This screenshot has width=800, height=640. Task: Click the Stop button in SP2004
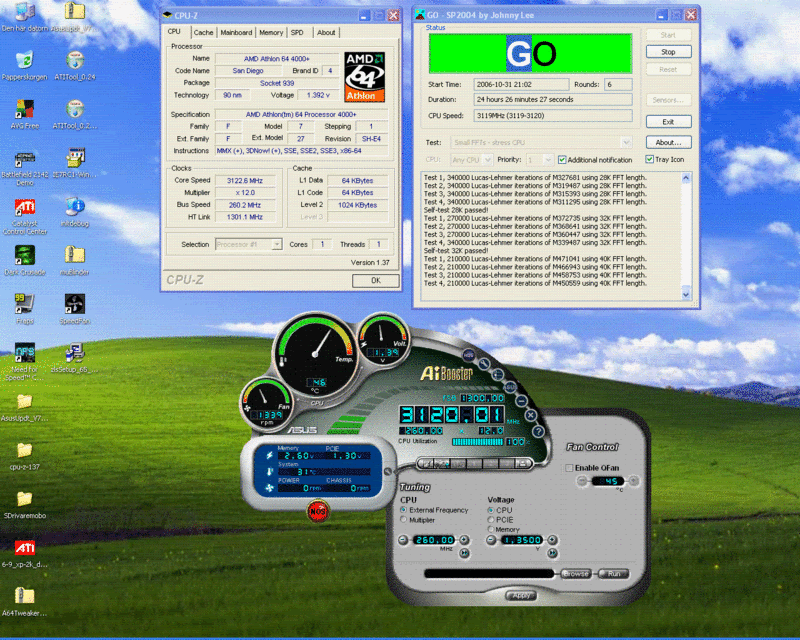(668, 52)
